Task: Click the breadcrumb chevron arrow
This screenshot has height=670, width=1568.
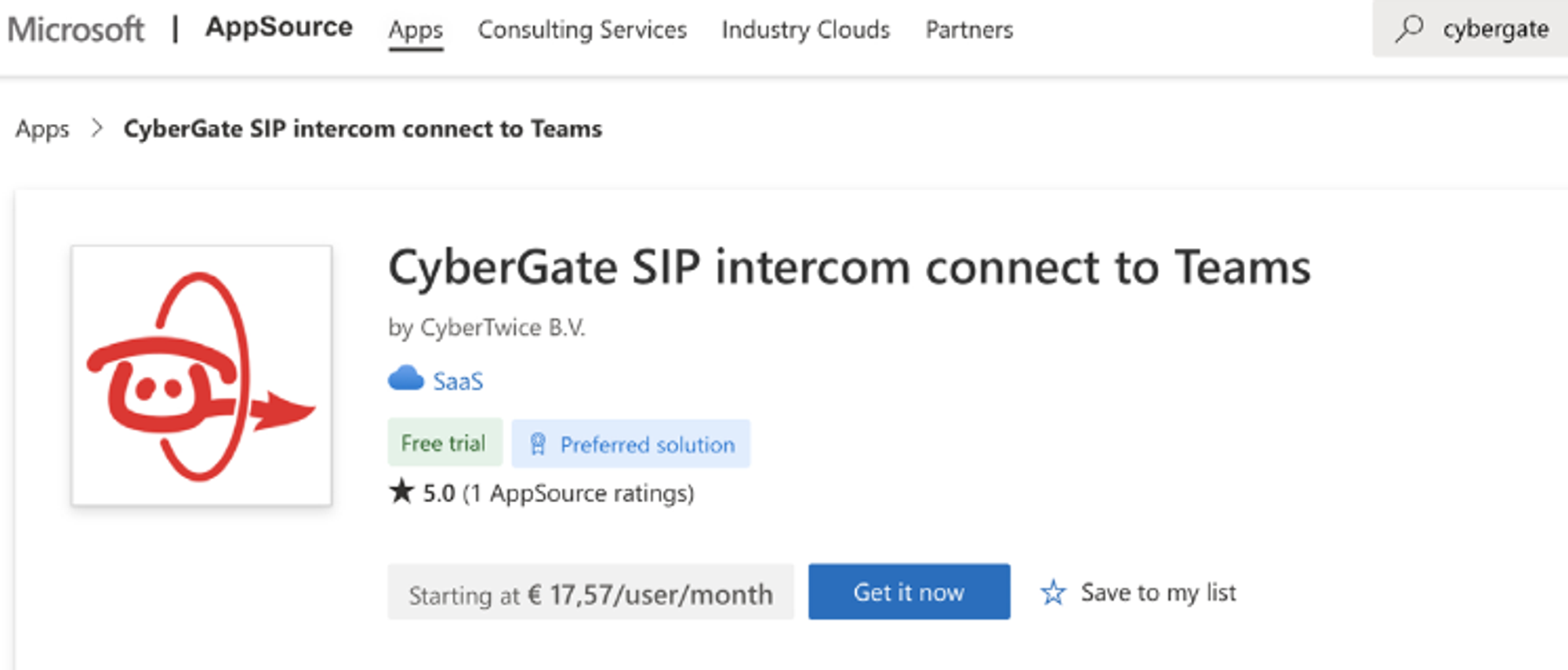Action: (x=97, y=128)
